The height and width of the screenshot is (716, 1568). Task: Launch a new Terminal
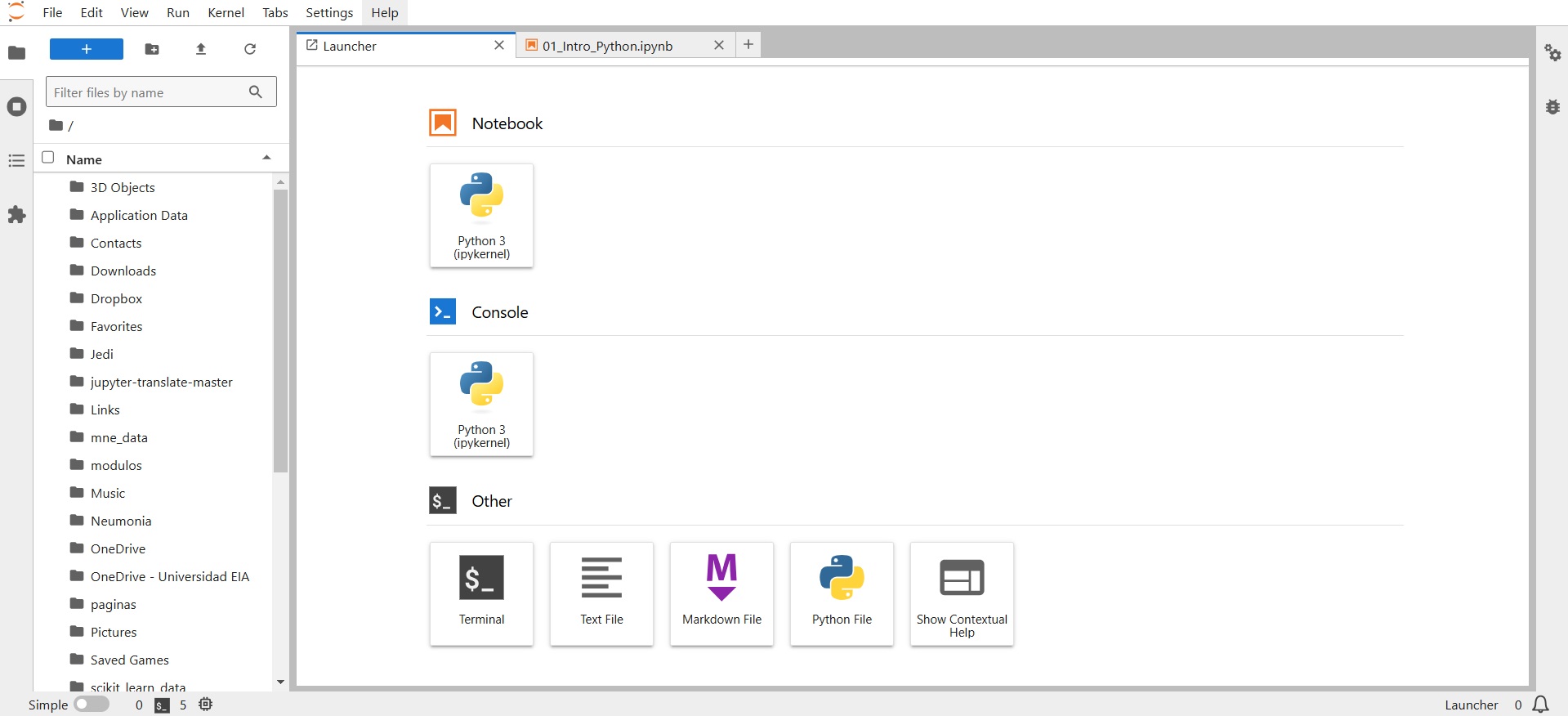[x=481, y=593]
